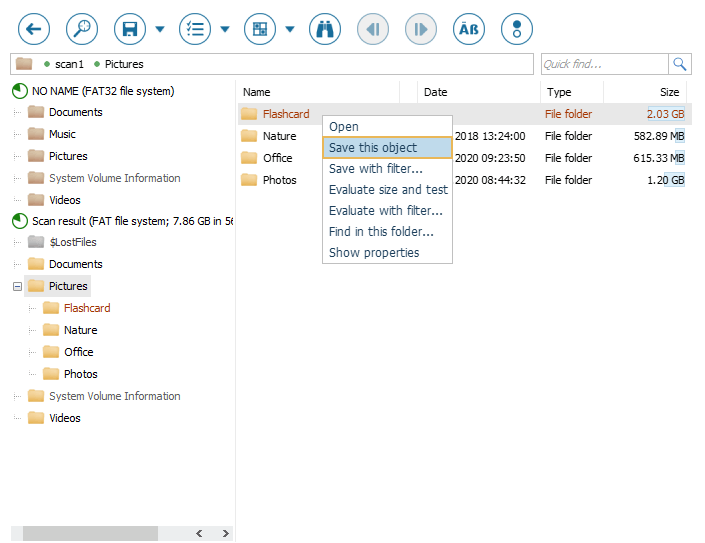
Task: Click 'Show properties' in the context menu
Action: 374,253
